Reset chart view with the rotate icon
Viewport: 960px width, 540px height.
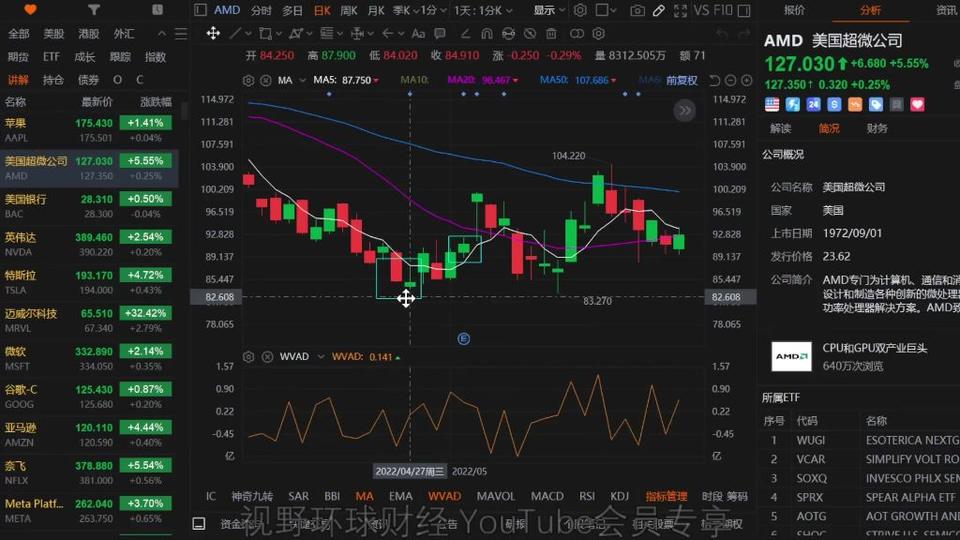pos(714,80)
